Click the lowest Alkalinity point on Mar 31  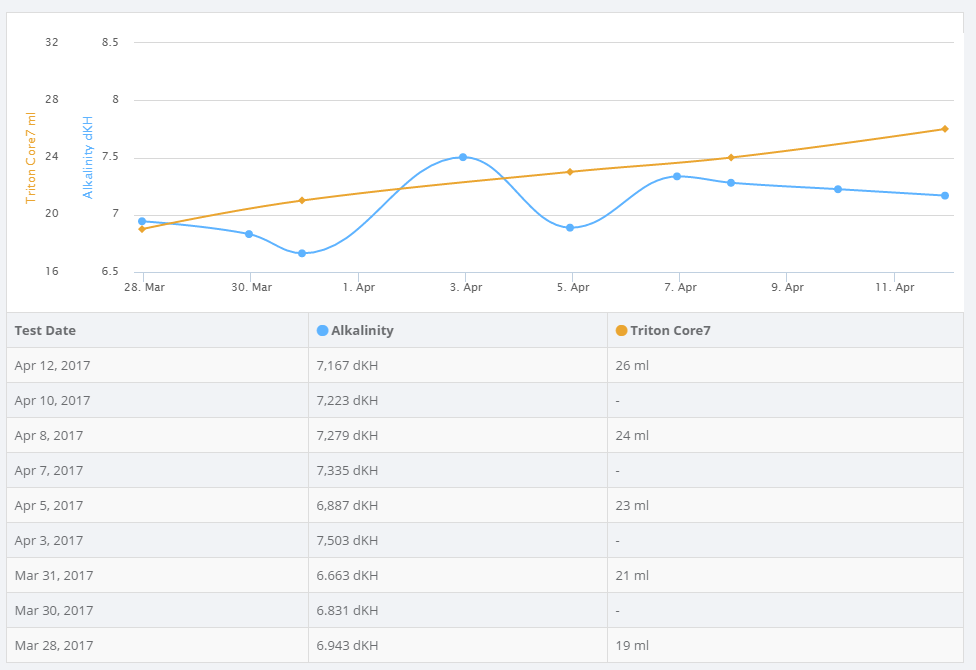[302, 253]
